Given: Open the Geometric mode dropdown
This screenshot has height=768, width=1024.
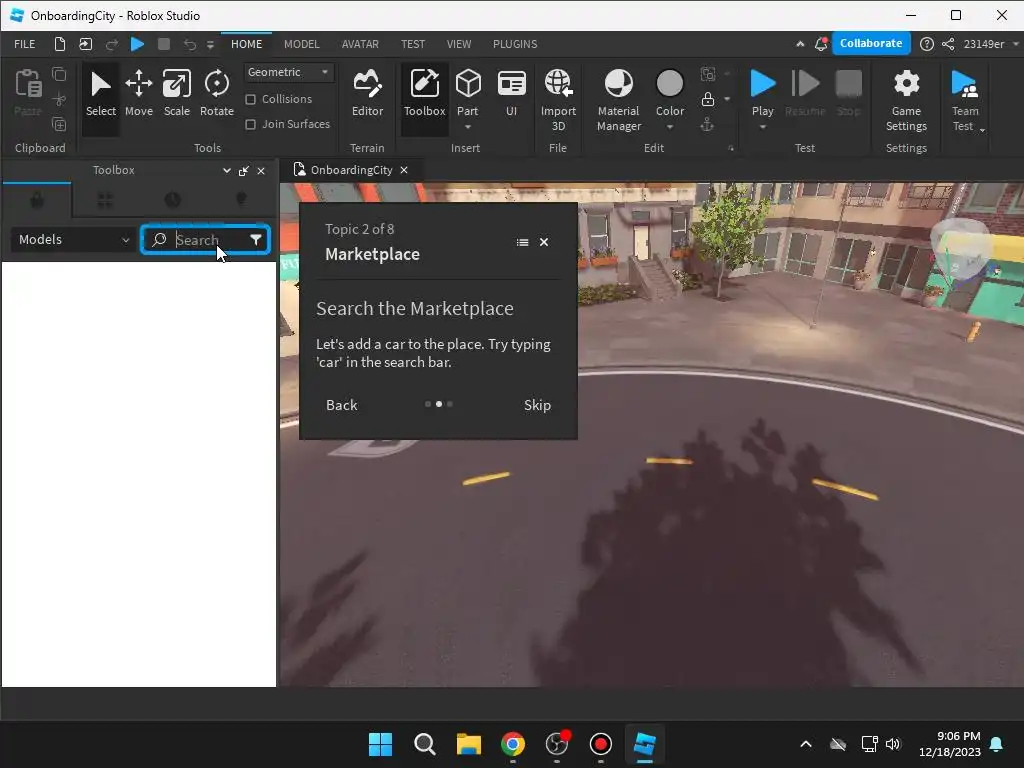Looking at the screenshot, I should click(289, 72).
